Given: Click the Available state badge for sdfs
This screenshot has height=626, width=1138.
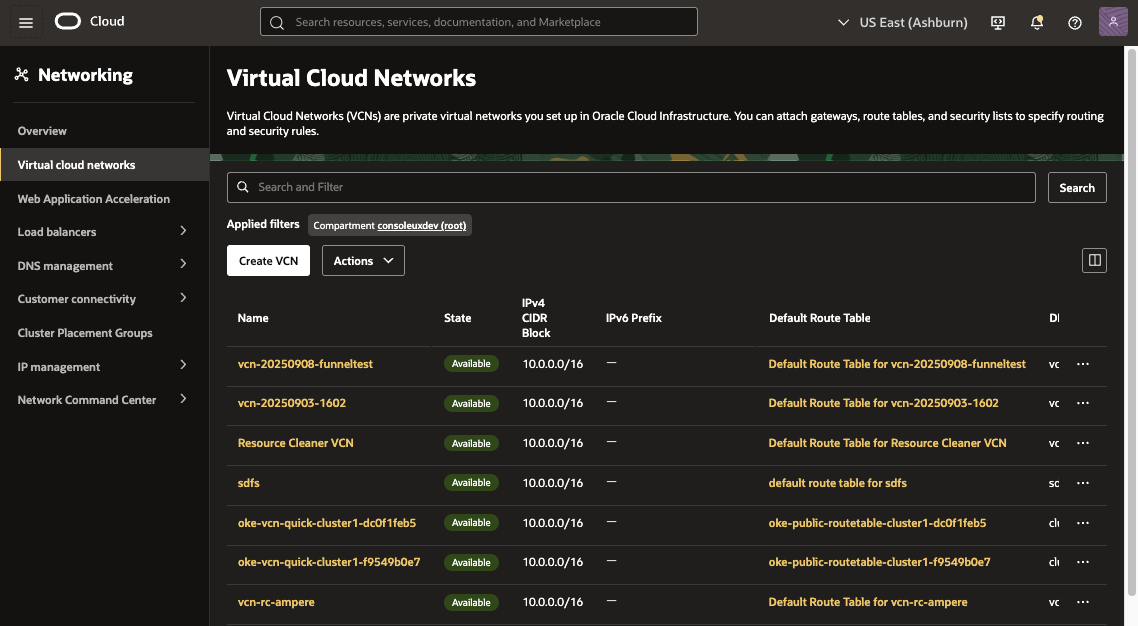Looking at the screenshot, I should tap(471, 482).
